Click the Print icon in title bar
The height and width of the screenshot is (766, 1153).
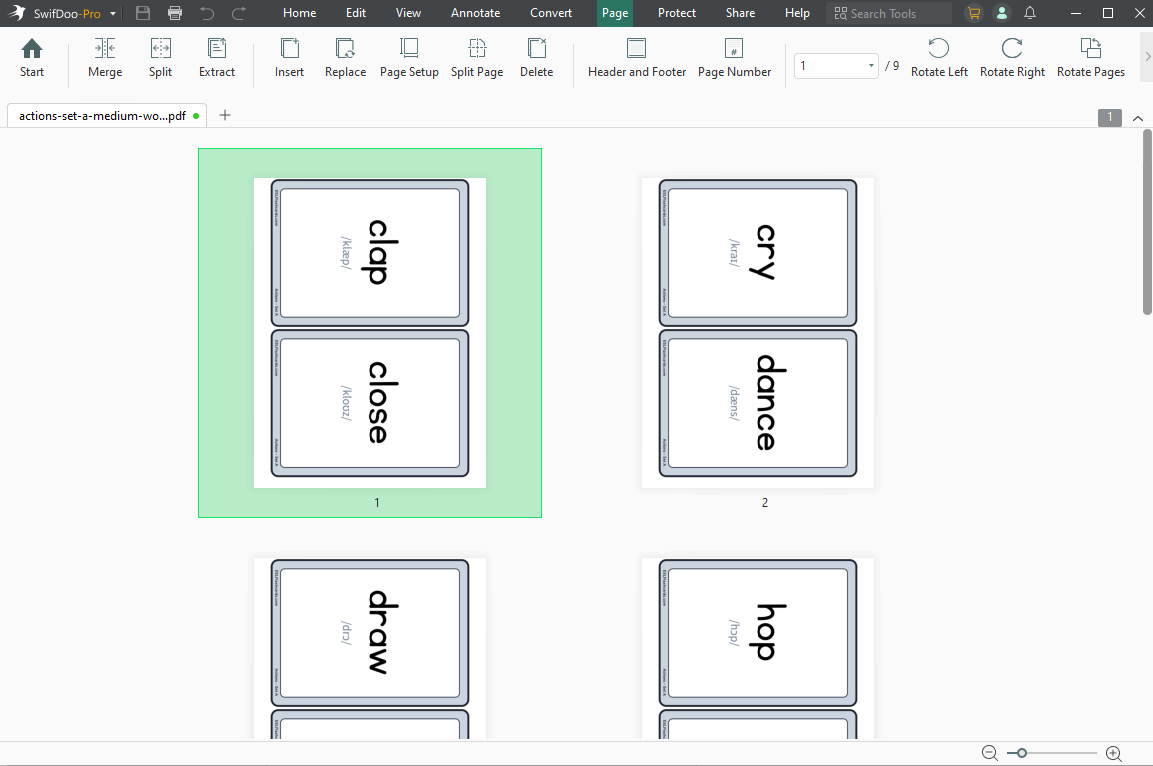point(175,13)
